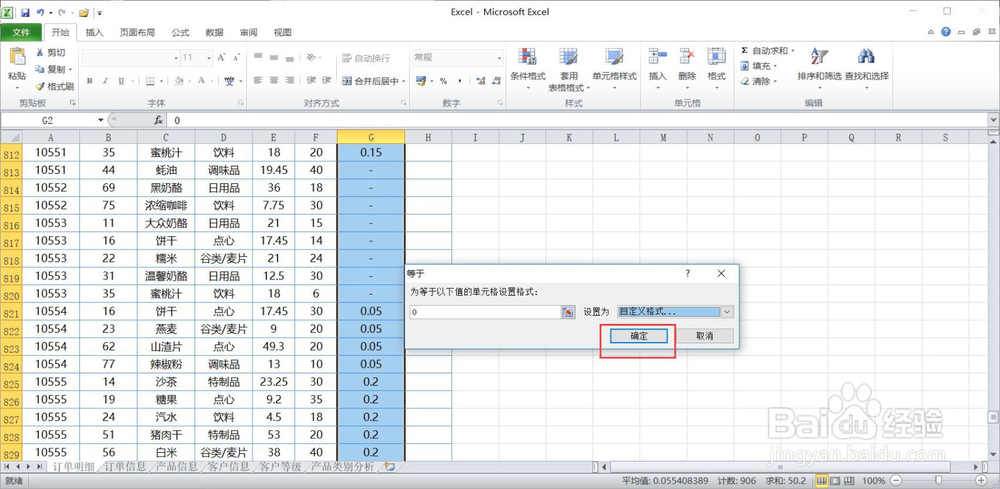Click 取消 button in dialog

coord(705,336)
